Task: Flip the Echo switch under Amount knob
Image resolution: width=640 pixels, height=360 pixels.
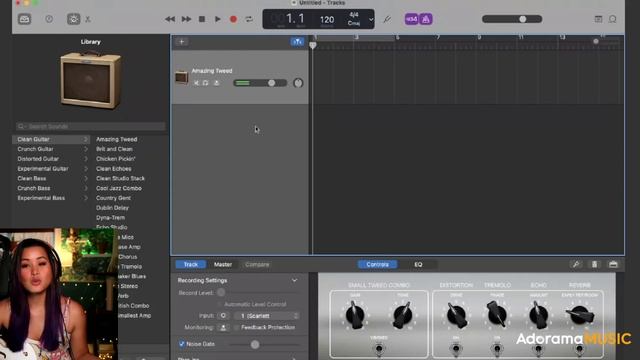Action: 538,348
